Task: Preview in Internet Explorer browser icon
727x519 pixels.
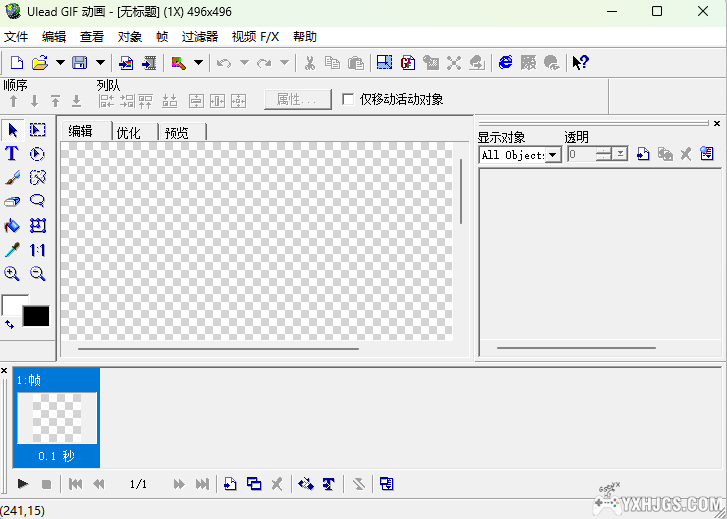Action: (x=505, y=63)
